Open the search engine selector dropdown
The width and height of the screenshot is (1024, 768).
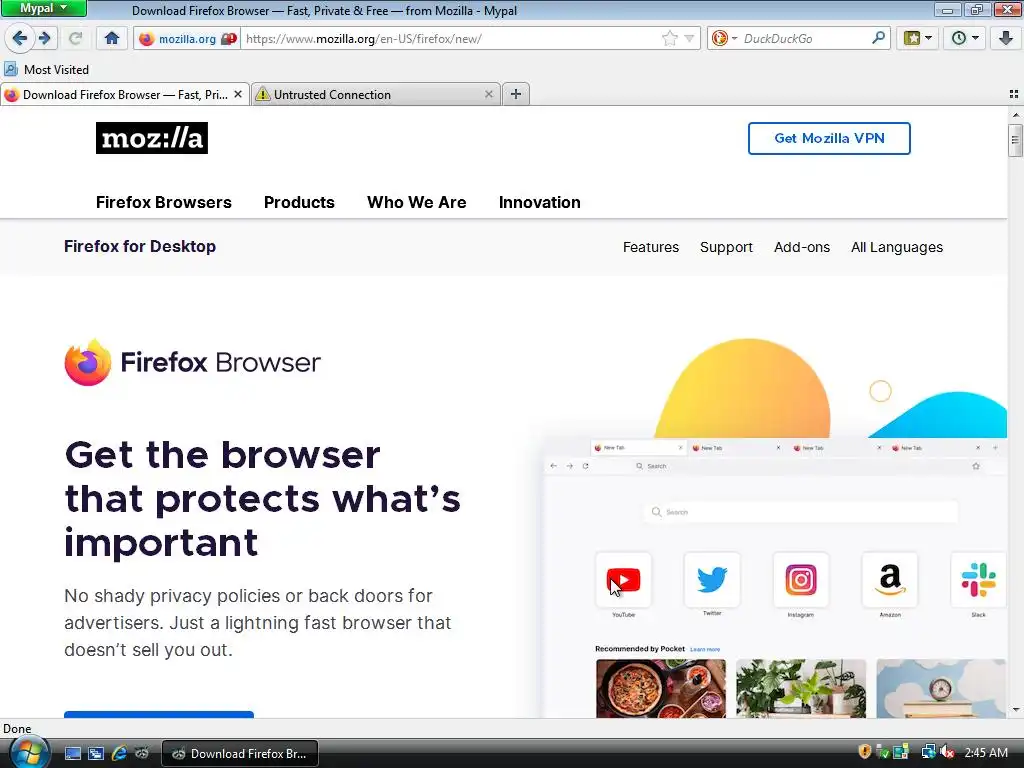pyautogui.click(x=734, y=39)
